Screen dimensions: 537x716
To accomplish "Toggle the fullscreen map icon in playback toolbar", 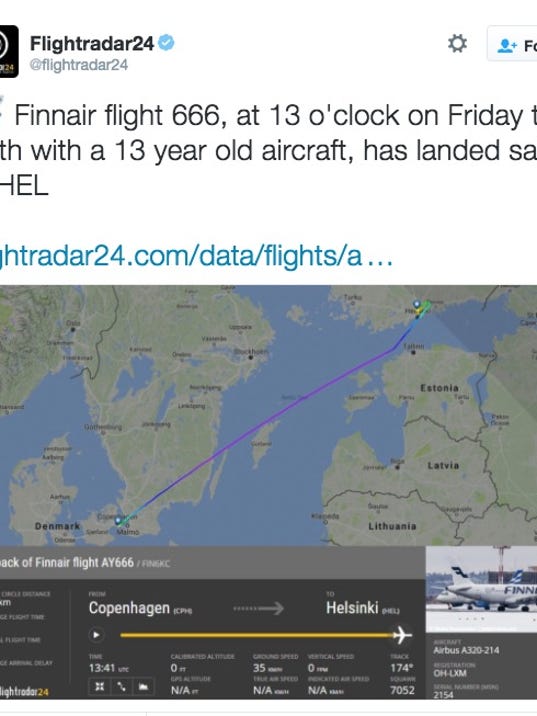I will click(x=100, y=687).
